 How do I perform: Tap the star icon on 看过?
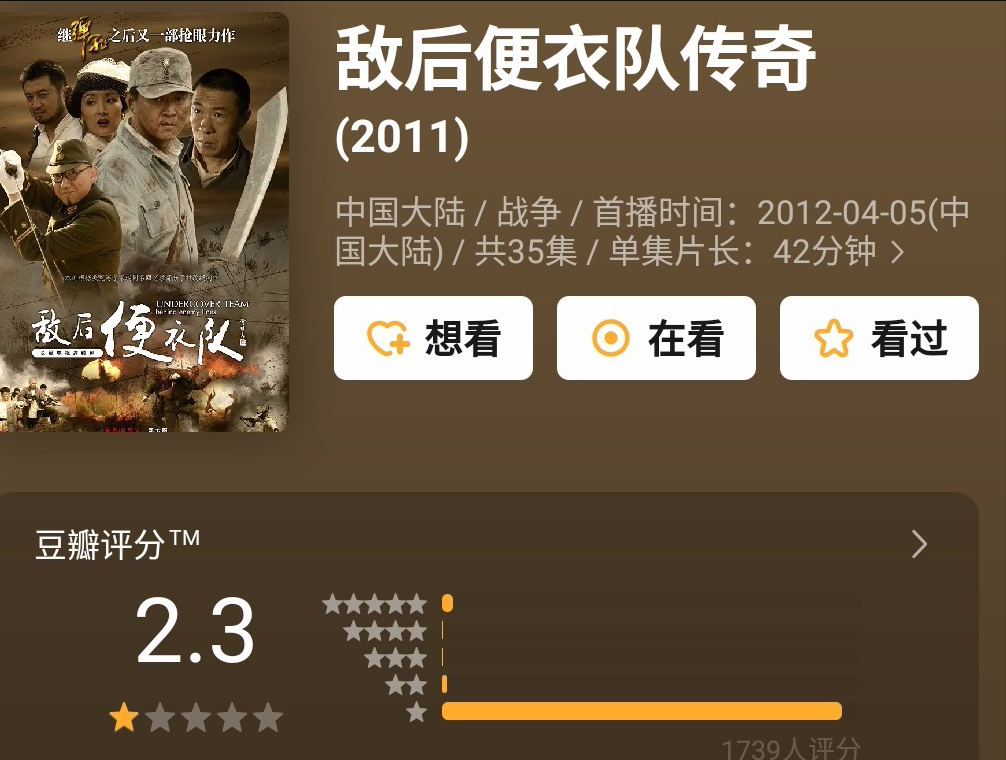[833, 338]
